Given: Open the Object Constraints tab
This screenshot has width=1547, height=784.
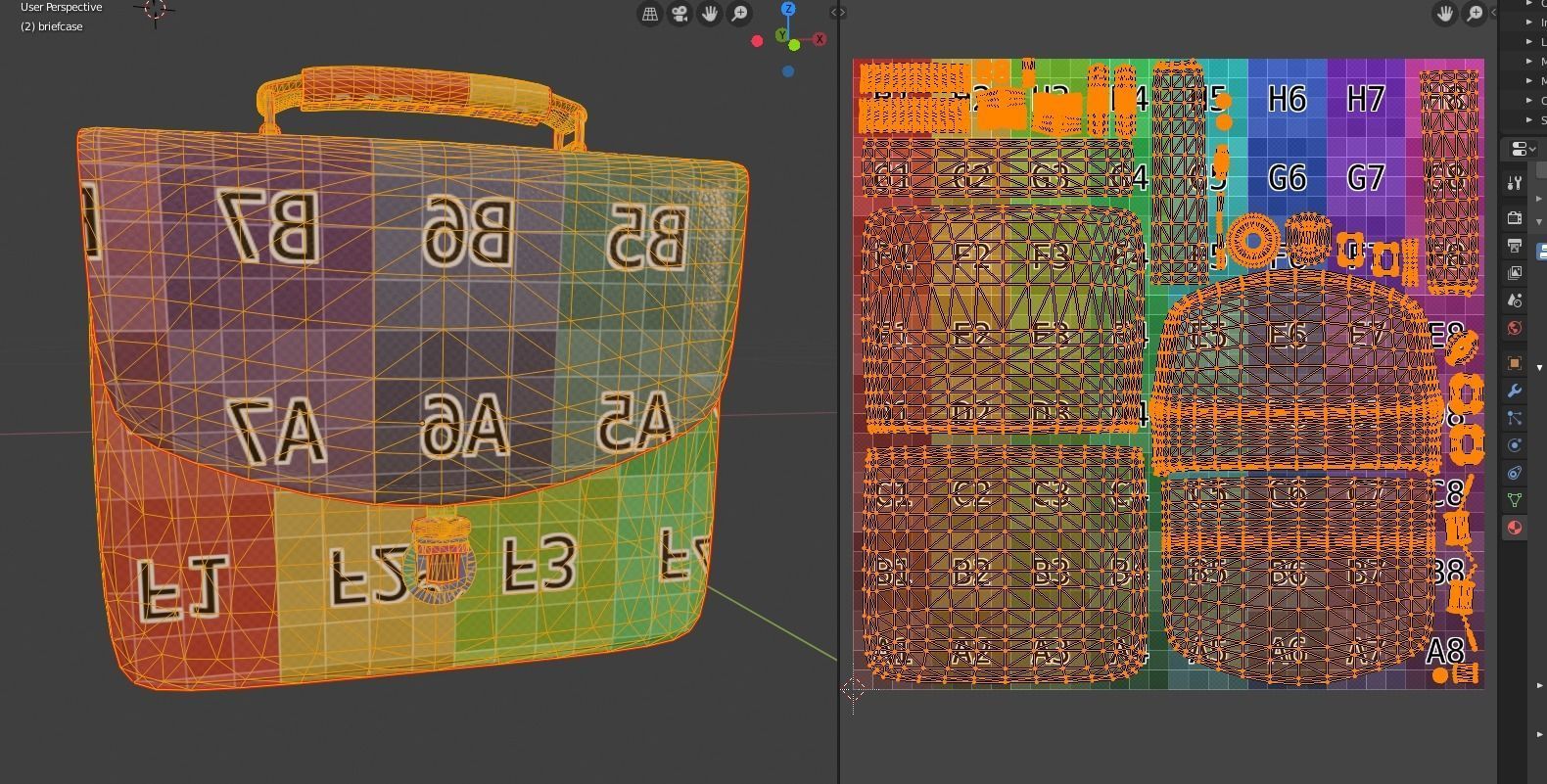Looking at the screenshot, I should [1515, 473].
